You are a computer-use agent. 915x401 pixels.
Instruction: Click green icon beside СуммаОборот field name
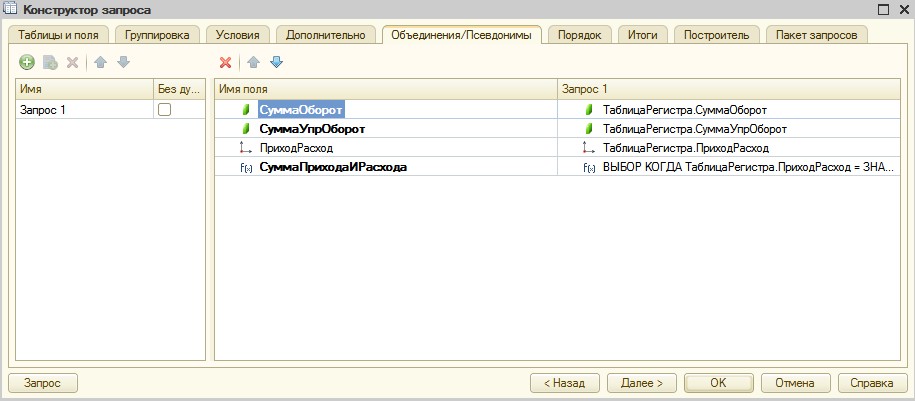(246, 109)
